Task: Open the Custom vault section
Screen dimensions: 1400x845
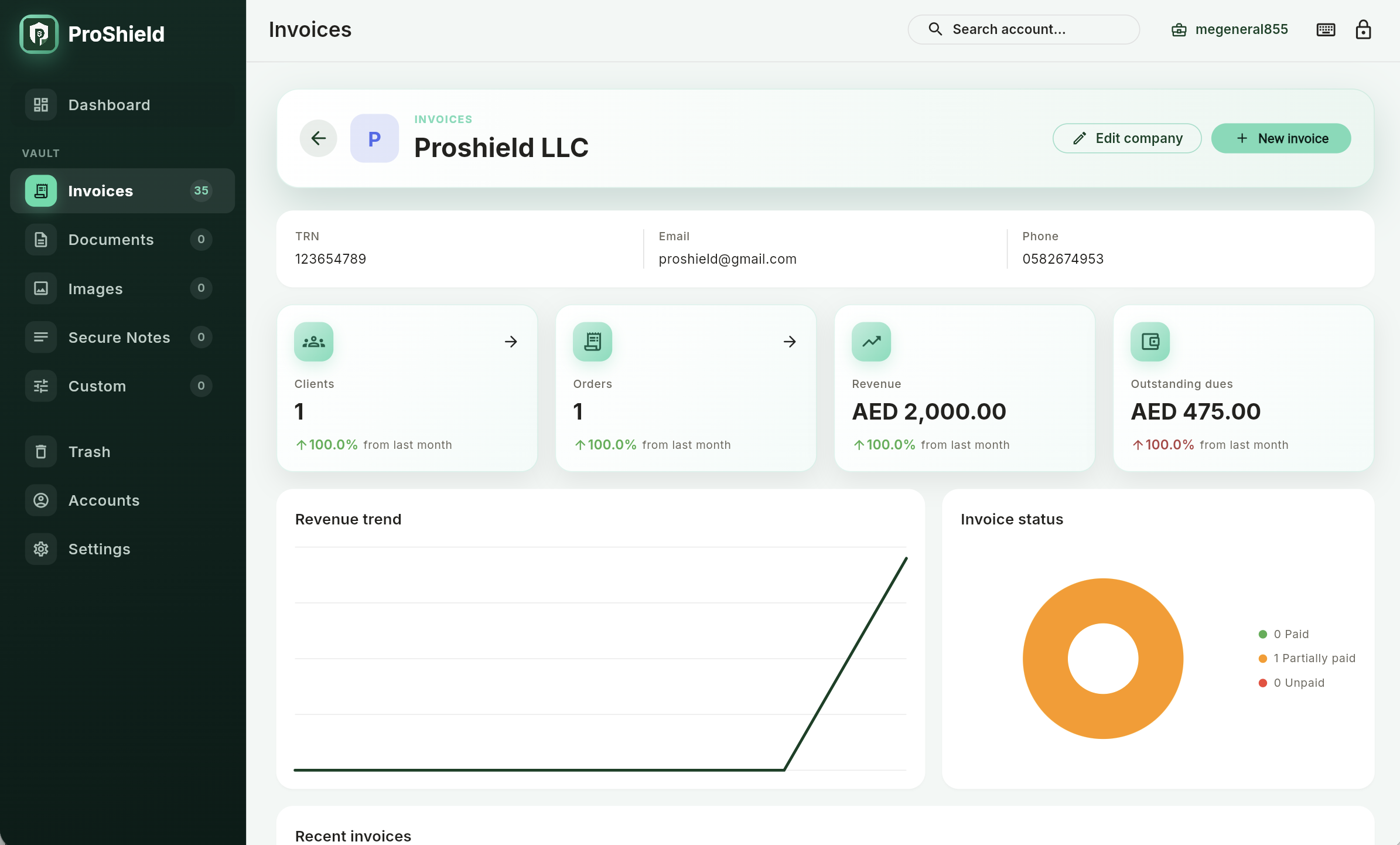Action: click(x=122, y=386)
